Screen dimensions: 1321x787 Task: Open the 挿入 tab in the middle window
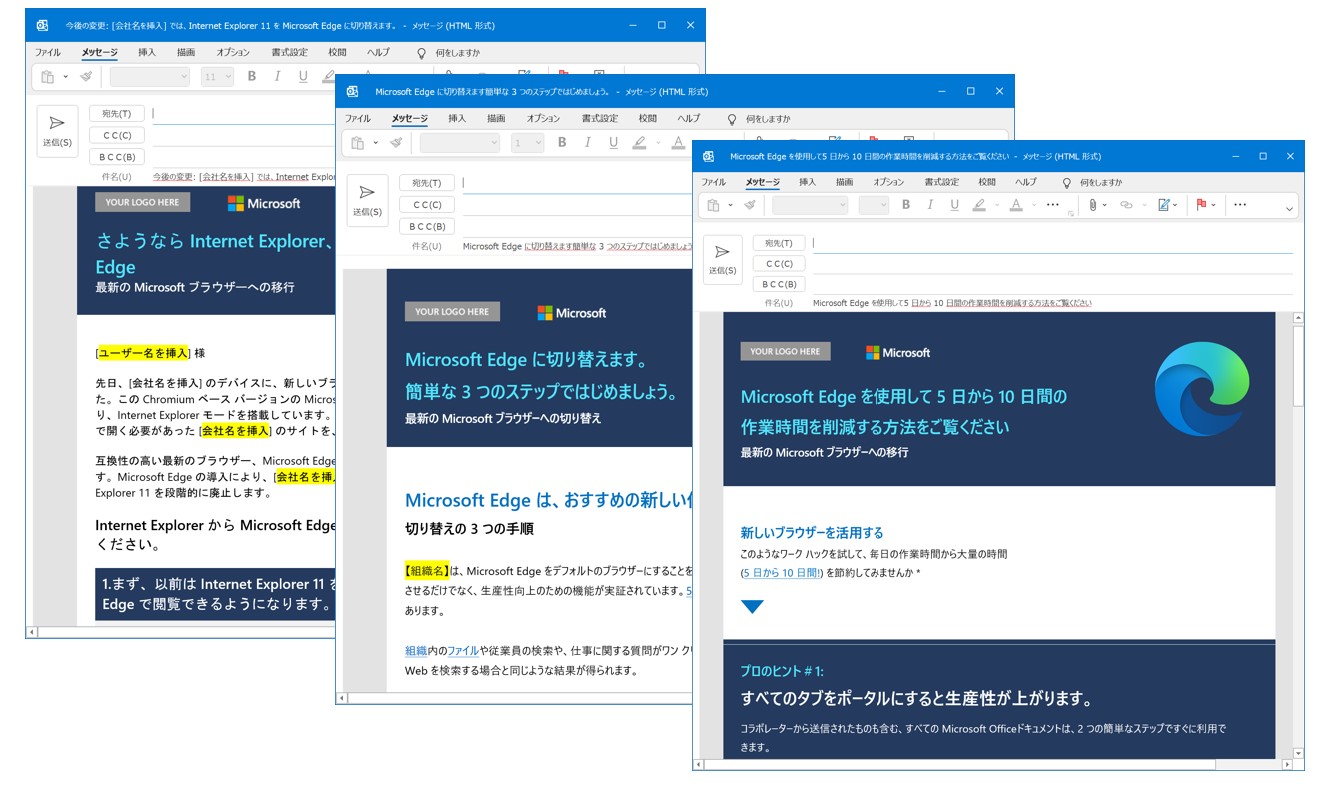tap(457, 118)
